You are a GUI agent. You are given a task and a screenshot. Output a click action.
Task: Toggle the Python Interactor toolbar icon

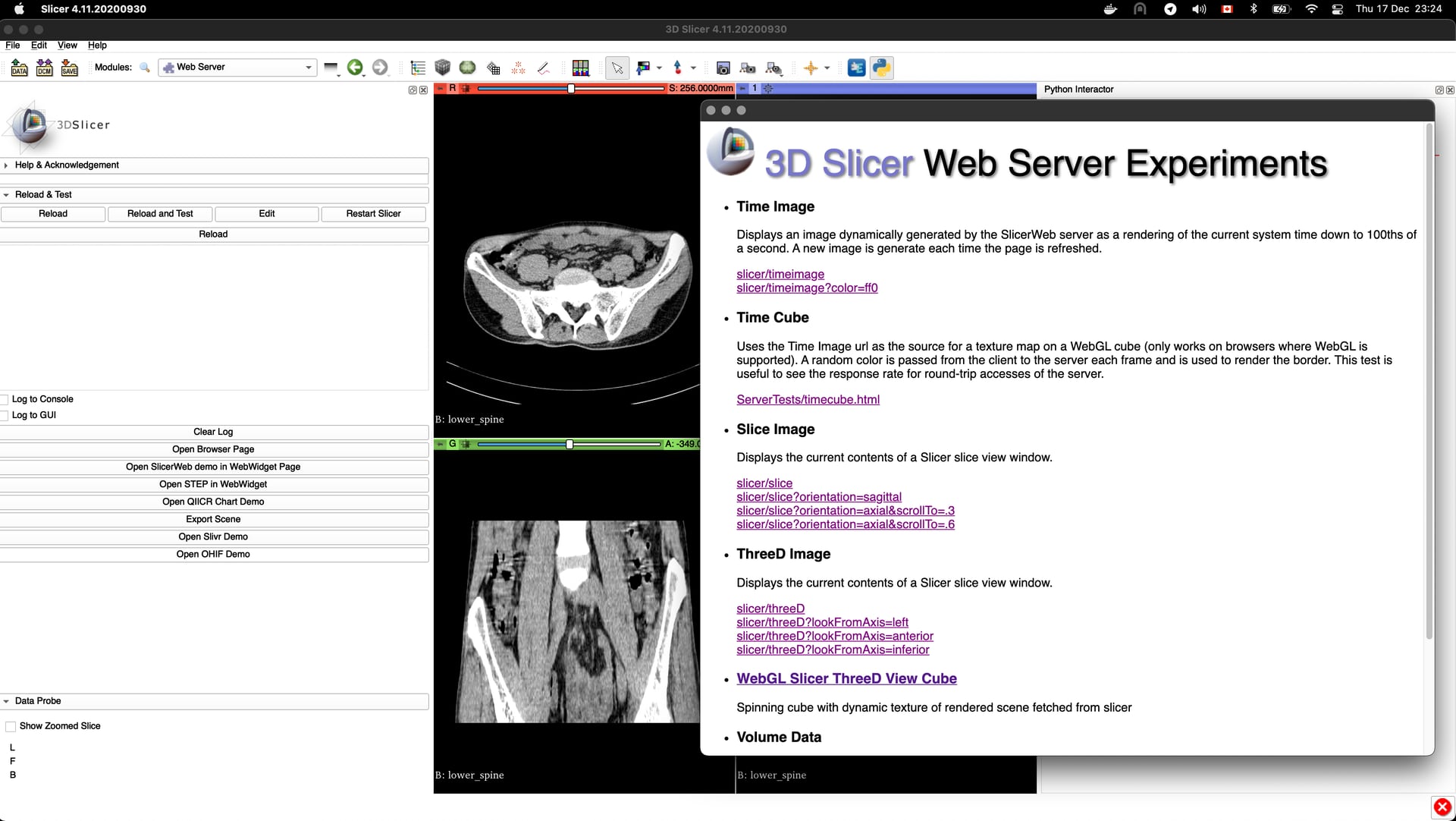881,68
